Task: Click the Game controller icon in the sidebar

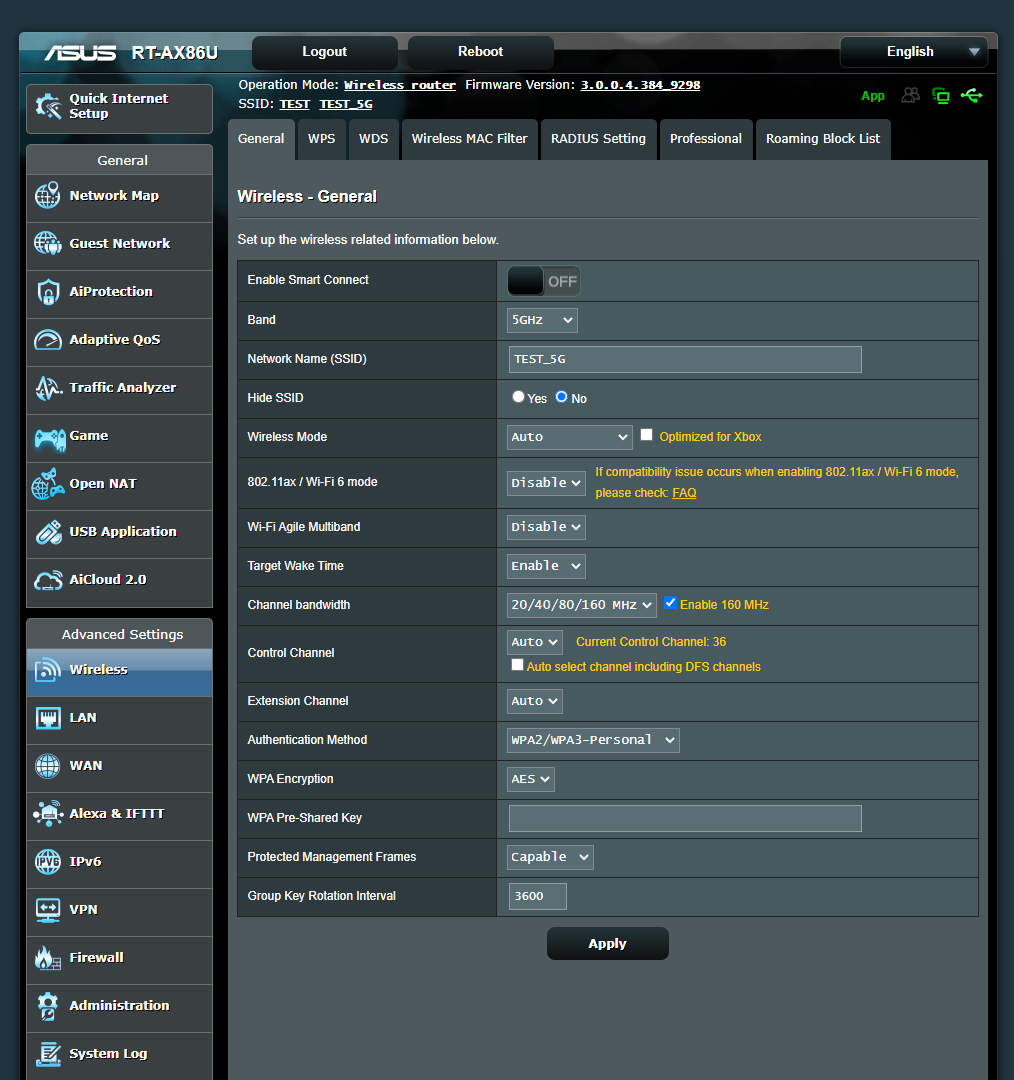Action: (47, 438)
